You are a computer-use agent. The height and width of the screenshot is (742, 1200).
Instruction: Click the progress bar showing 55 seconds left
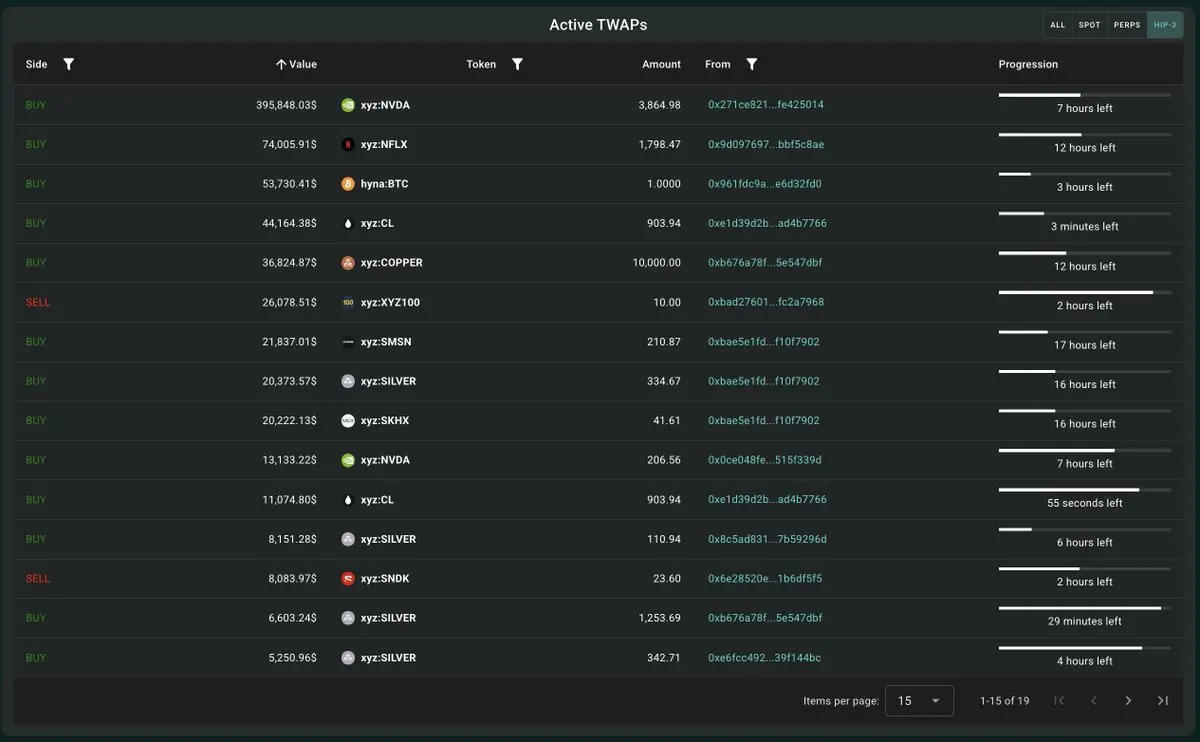[x=1085, y=490]
